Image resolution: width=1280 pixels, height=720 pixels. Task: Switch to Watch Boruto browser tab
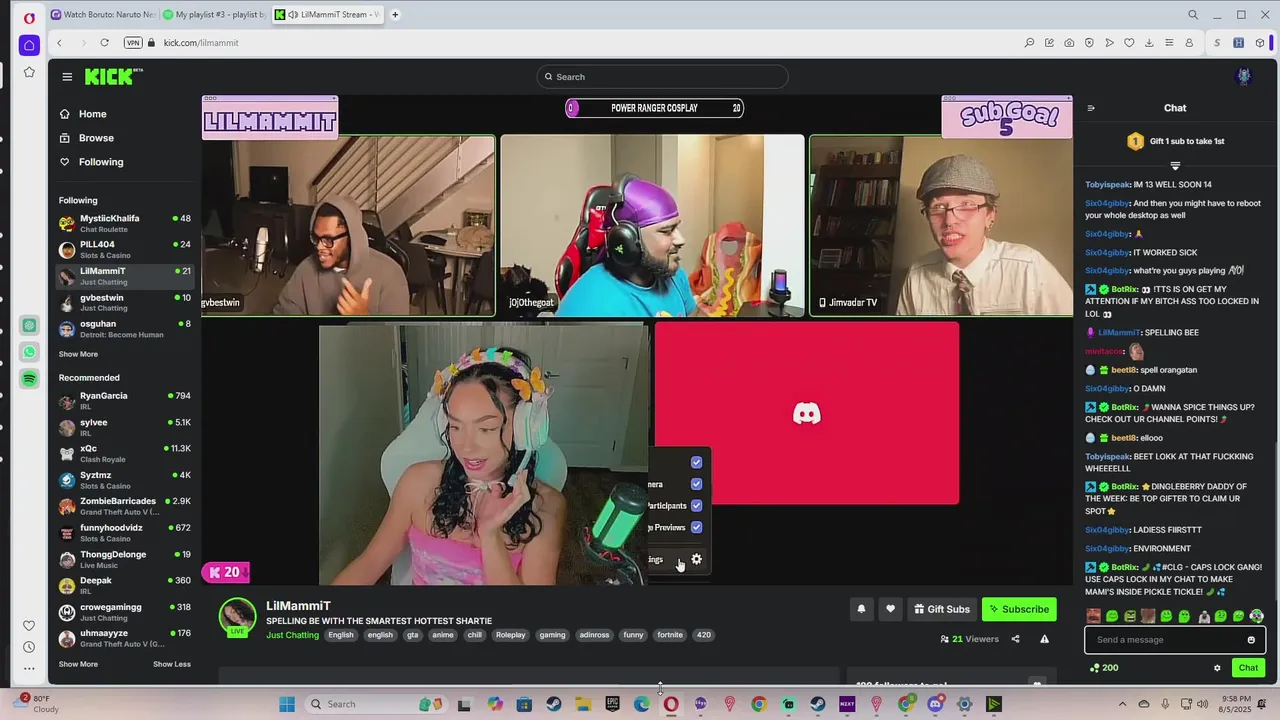click(x=103, y=15)
